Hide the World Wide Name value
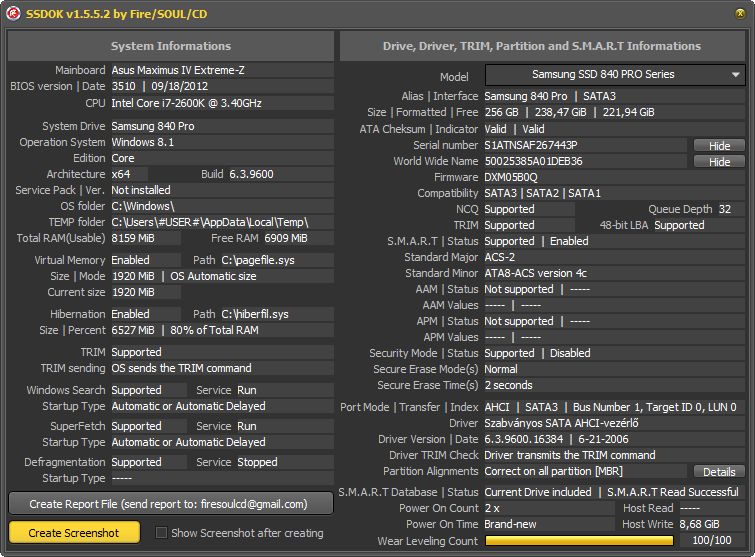This screenshot has width=755, height=557. pos(719,162)
